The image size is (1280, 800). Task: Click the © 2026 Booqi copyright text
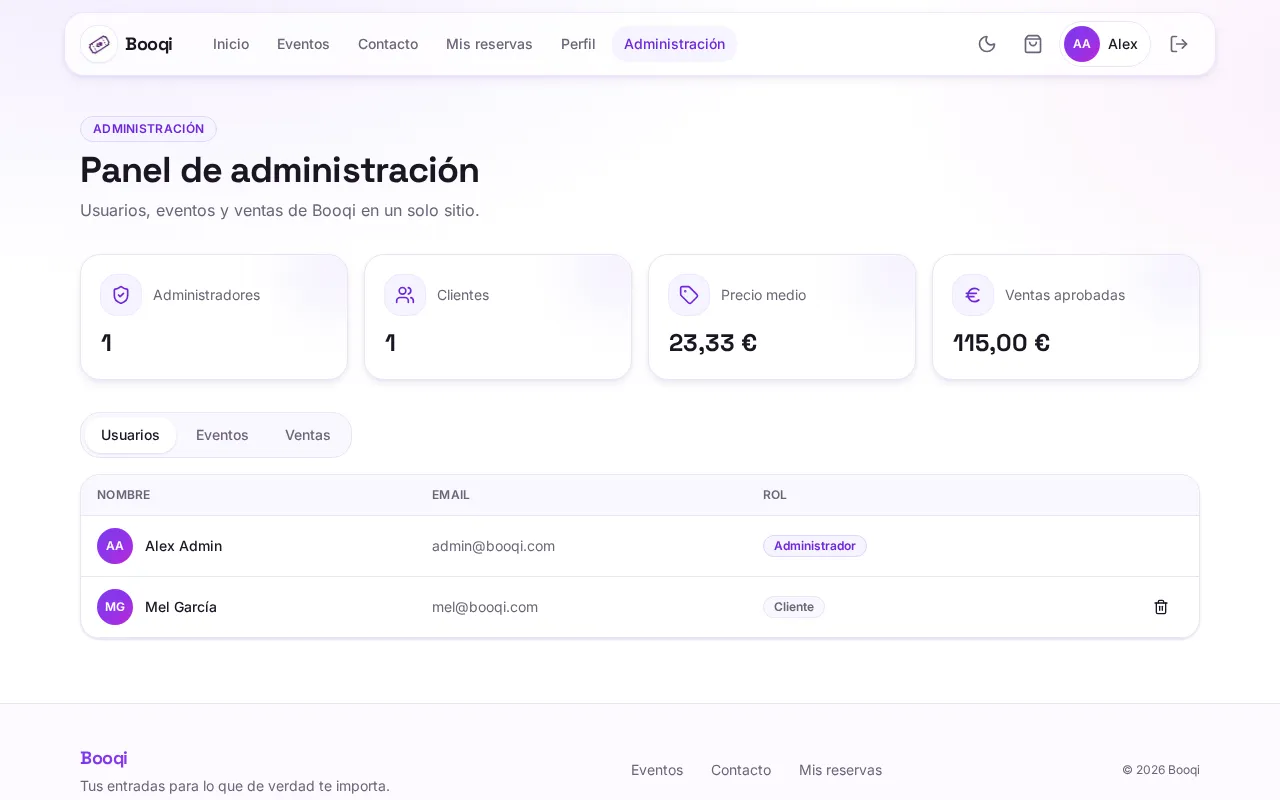tap(1161, 770)
